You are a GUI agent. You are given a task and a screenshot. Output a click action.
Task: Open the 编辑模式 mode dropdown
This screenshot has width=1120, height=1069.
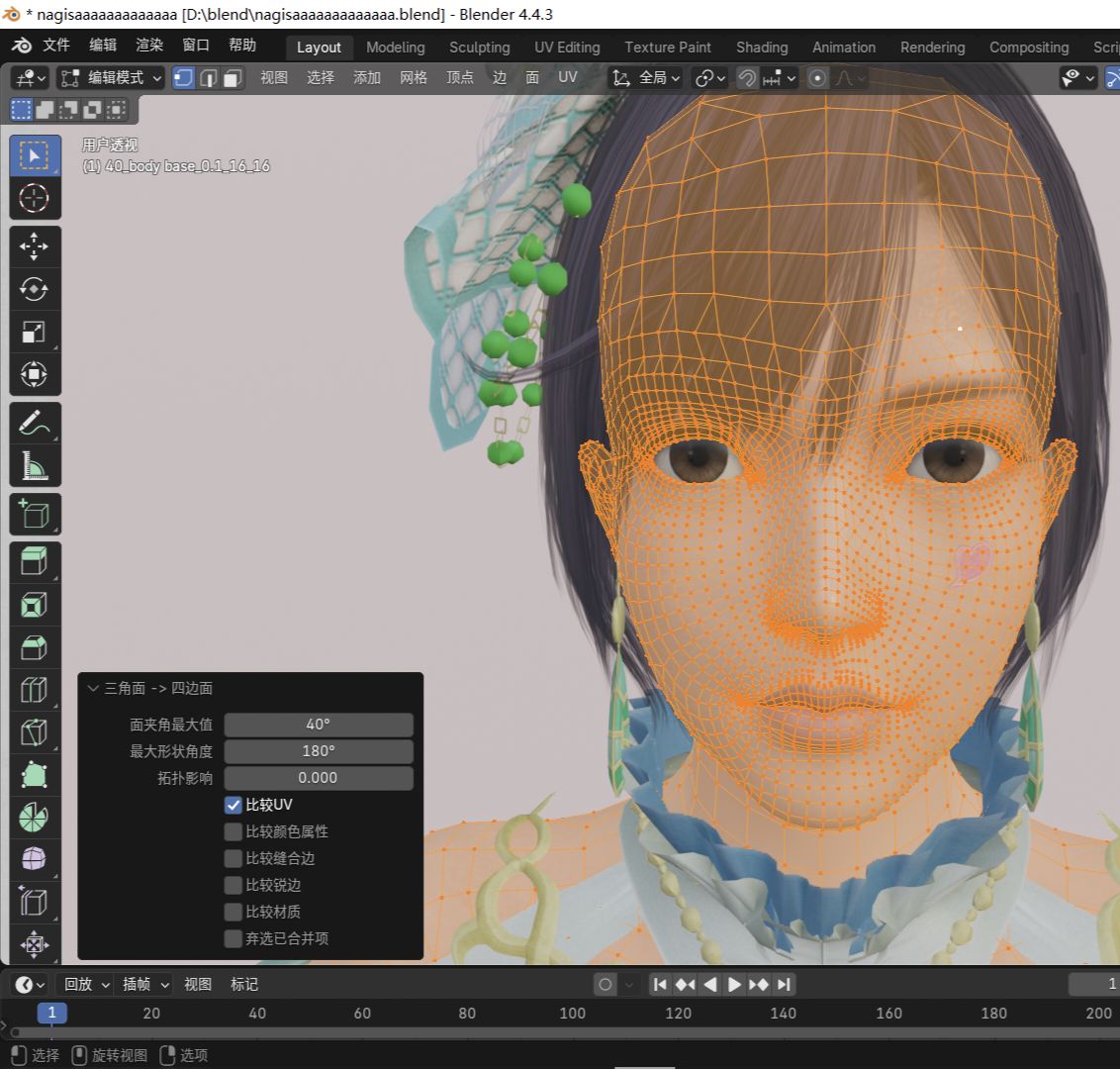110,78
